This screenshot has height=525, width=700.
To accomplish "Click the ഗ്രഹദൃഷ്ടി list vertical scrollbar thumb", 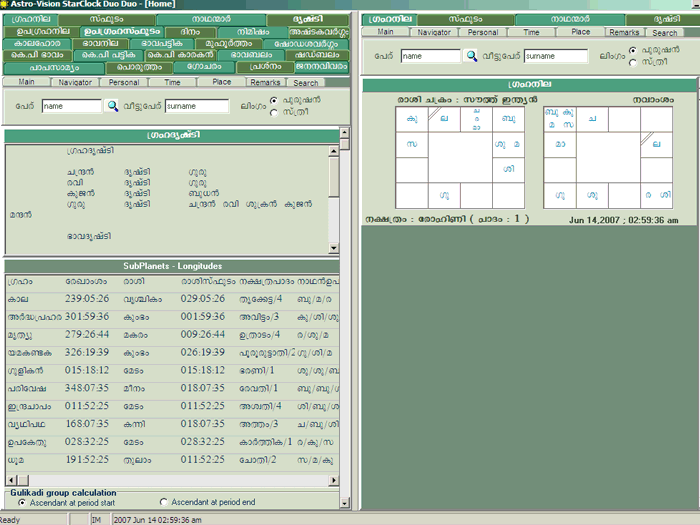I will tap(333, 176).
